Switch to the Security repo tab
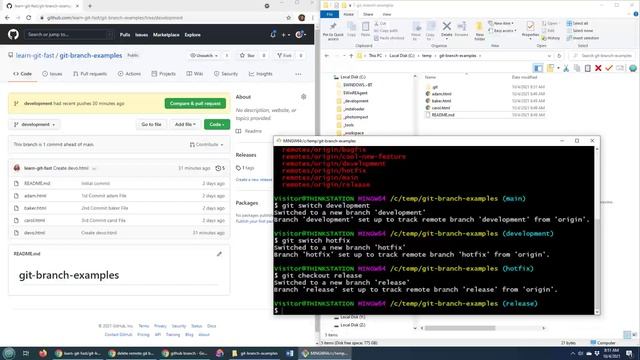This screenshot has width=640, height=360. tap(226, 74)
